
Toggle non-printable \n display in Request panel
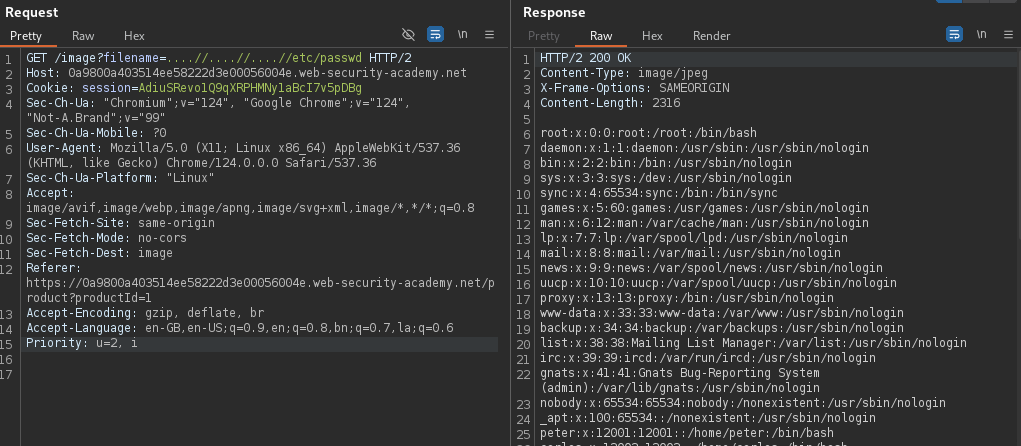point(462,35)
